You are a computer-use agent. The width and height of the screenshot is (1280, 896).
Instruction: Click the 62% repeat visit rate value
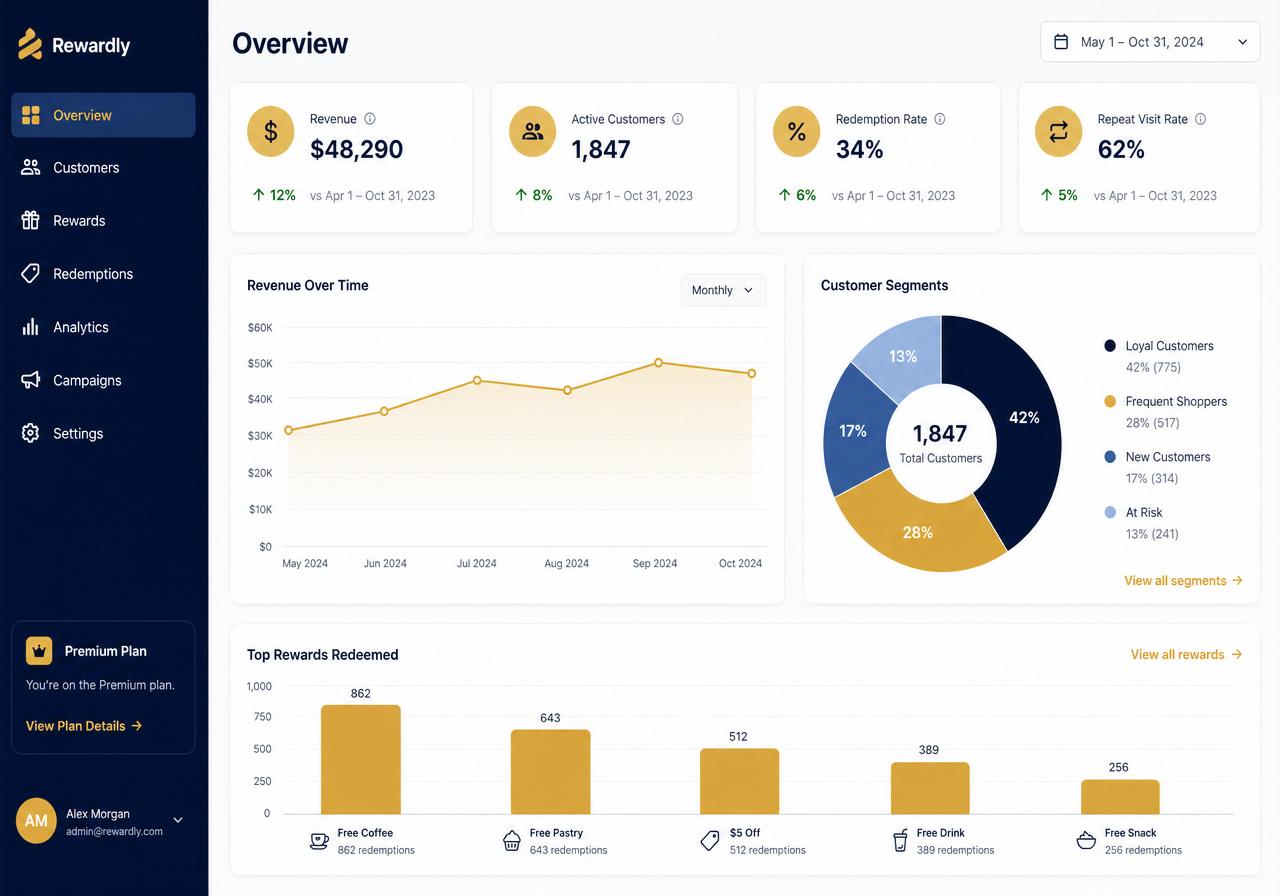tap(1121, 150)
